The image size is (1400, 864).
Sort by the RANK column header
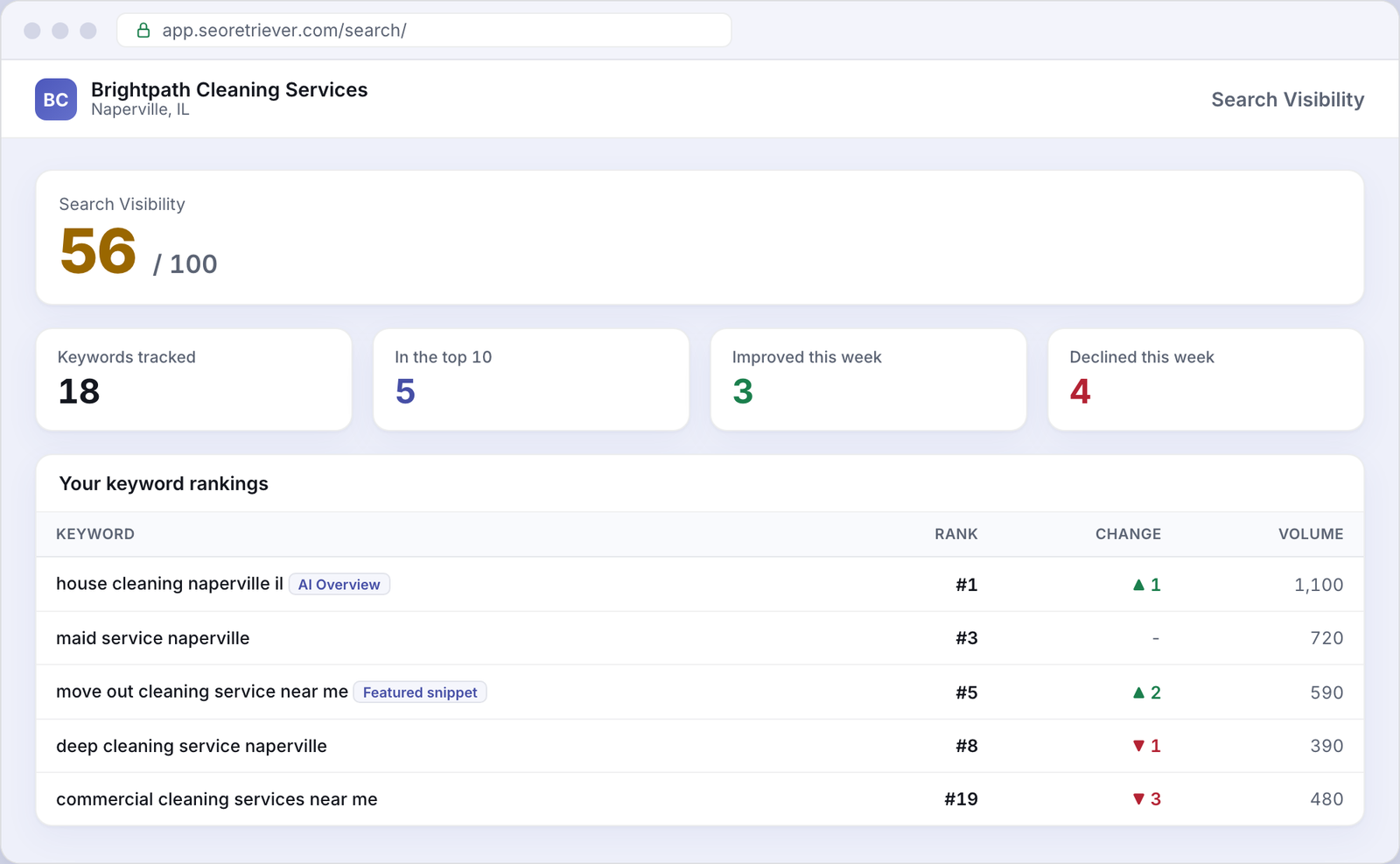(x=956, y=534)
